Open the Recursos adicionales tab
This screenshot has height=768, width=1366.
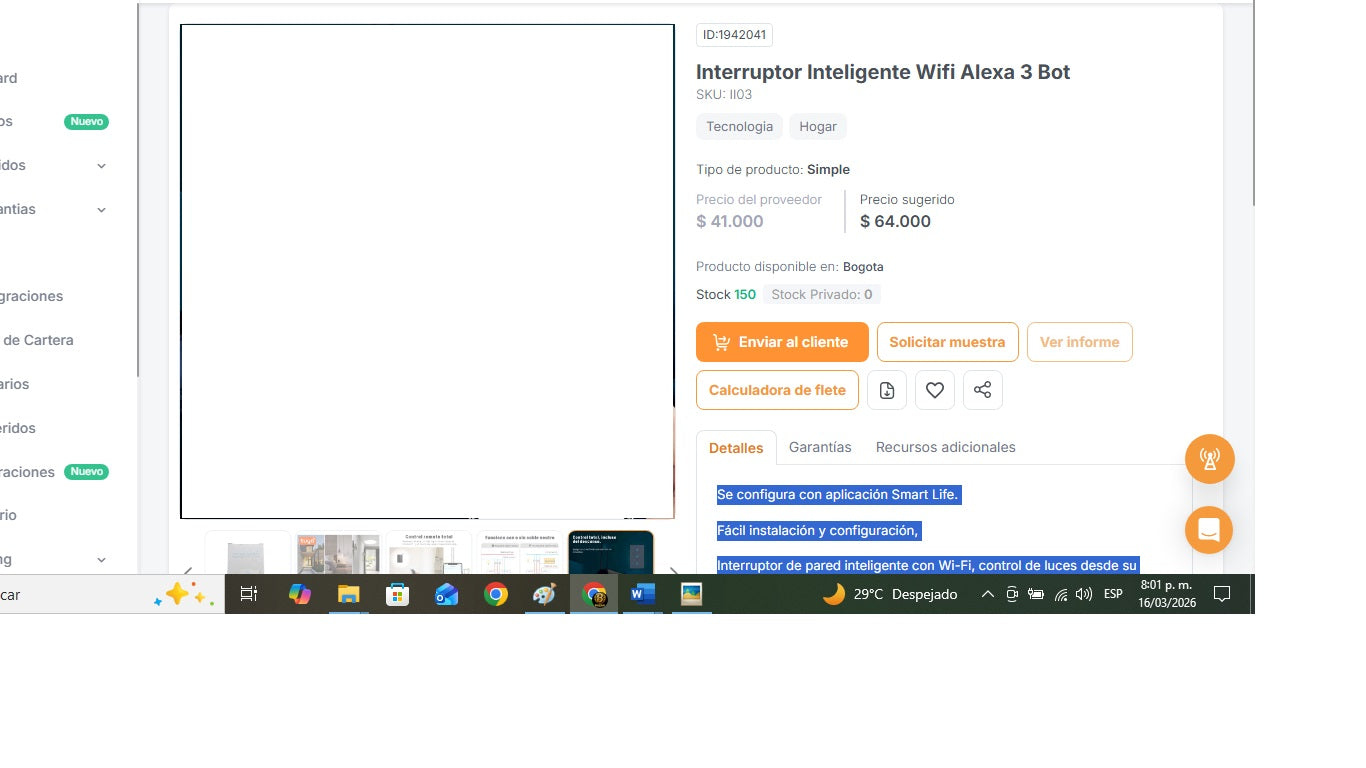click(x=945, y=448)
